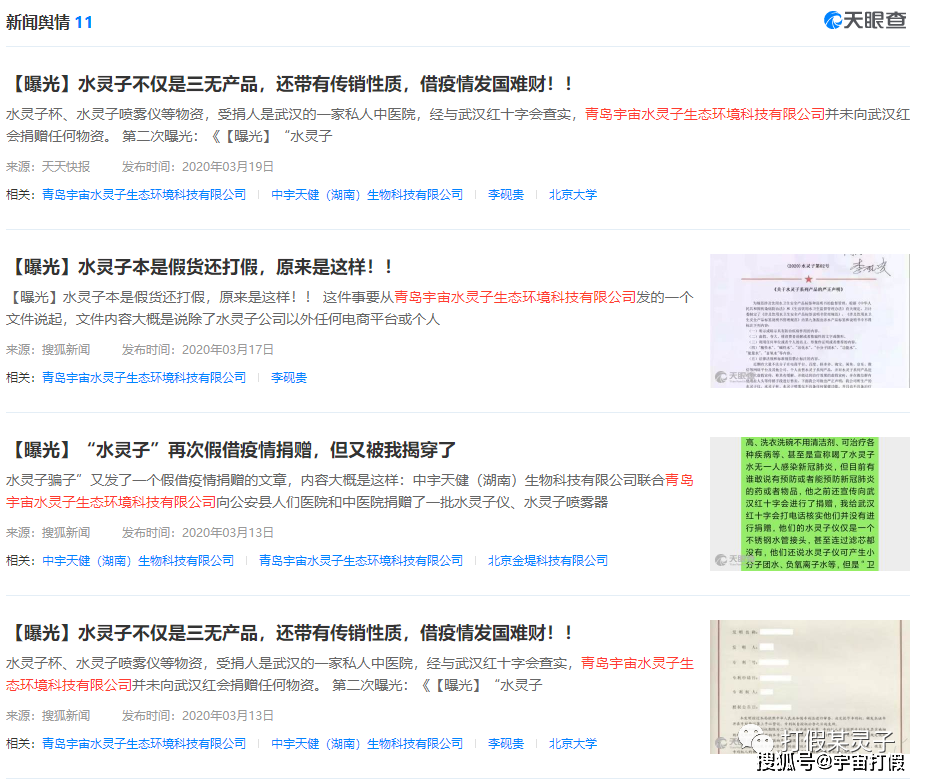Open the document thumbnail in second article
Screen dimensions: 925x782
(809, 321)
